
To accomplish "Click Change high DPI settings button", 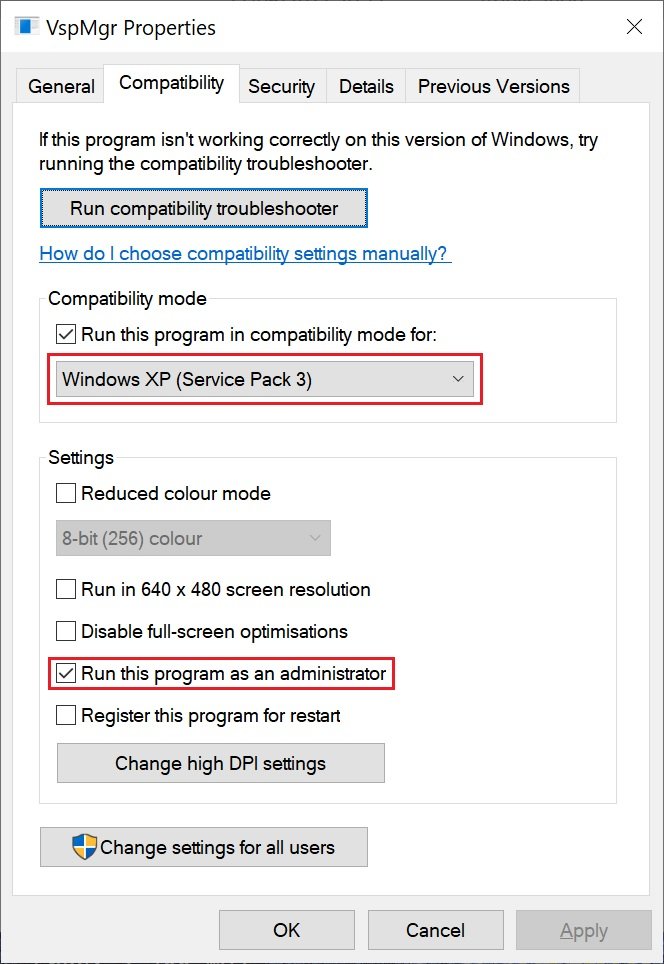I will [x=221, y=763].
